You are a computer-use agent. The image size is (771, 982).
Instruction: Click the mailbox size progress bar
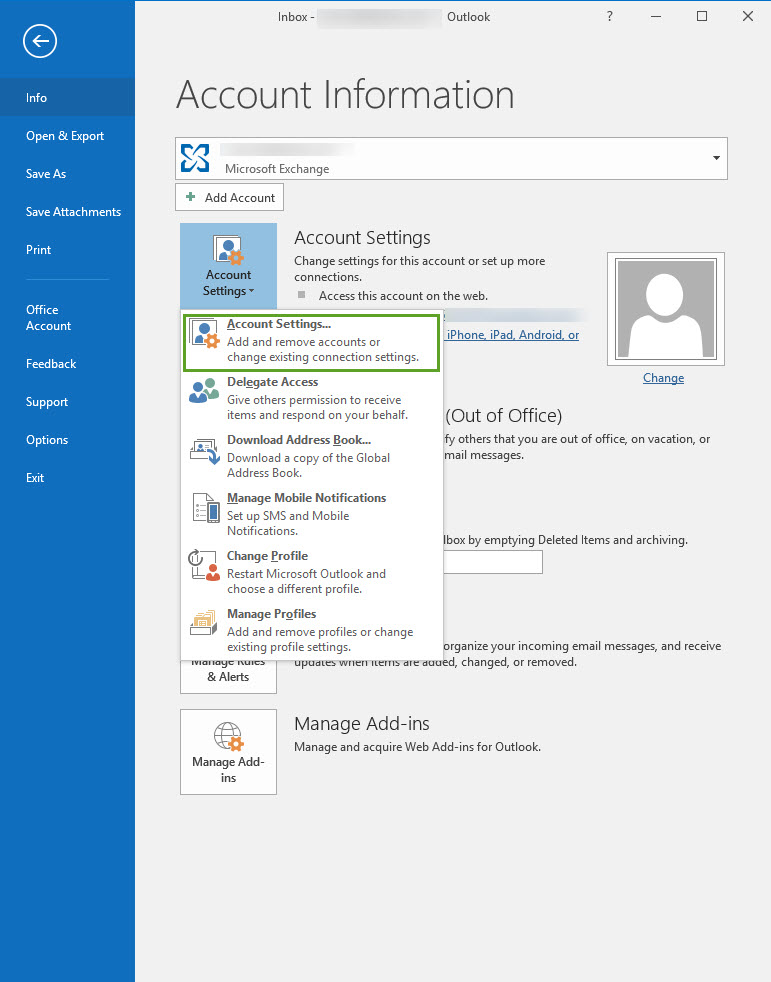click(x=493, y=562)
